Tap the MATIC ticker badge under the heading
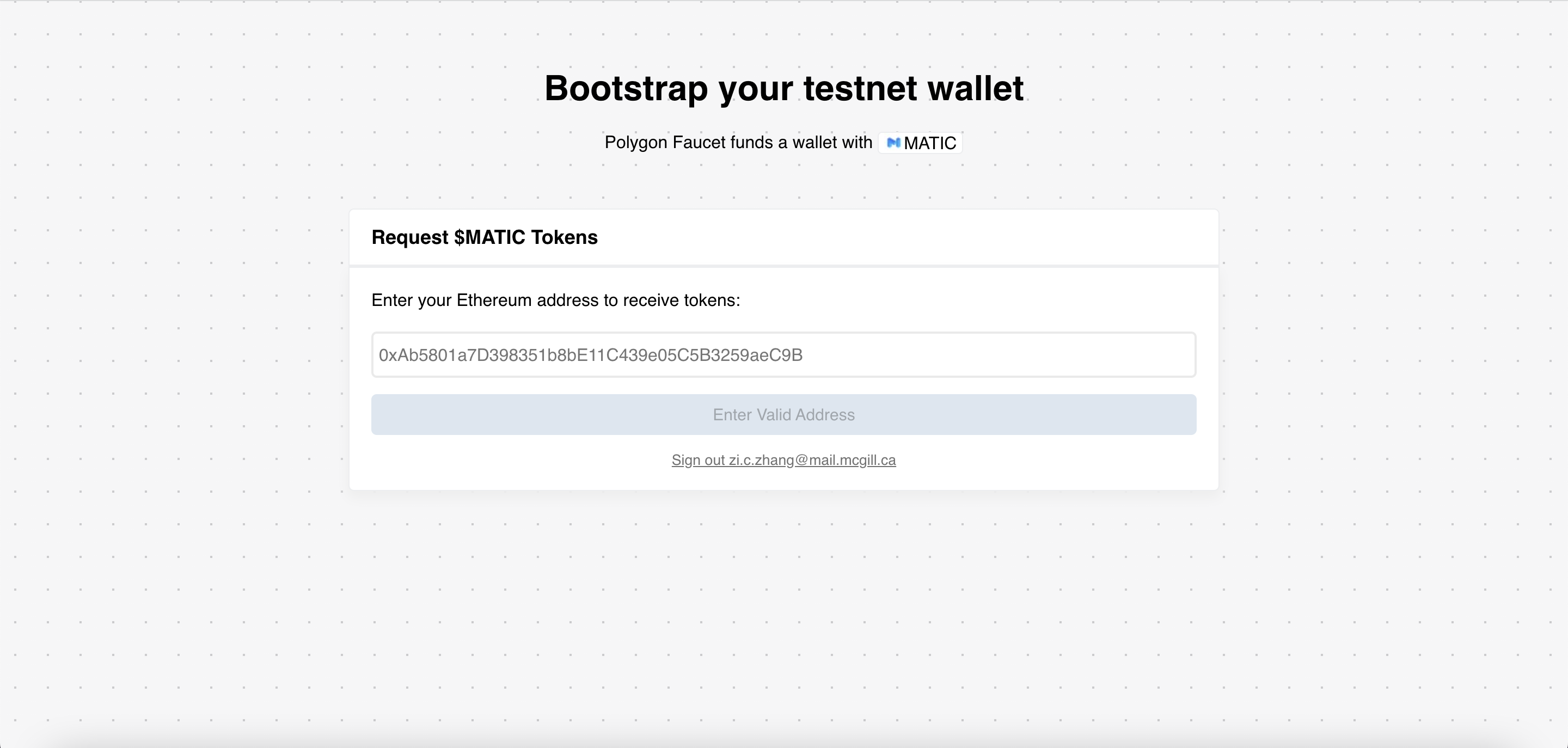Viewport: 1568px width, 748px height. click(x=920, y=143)
